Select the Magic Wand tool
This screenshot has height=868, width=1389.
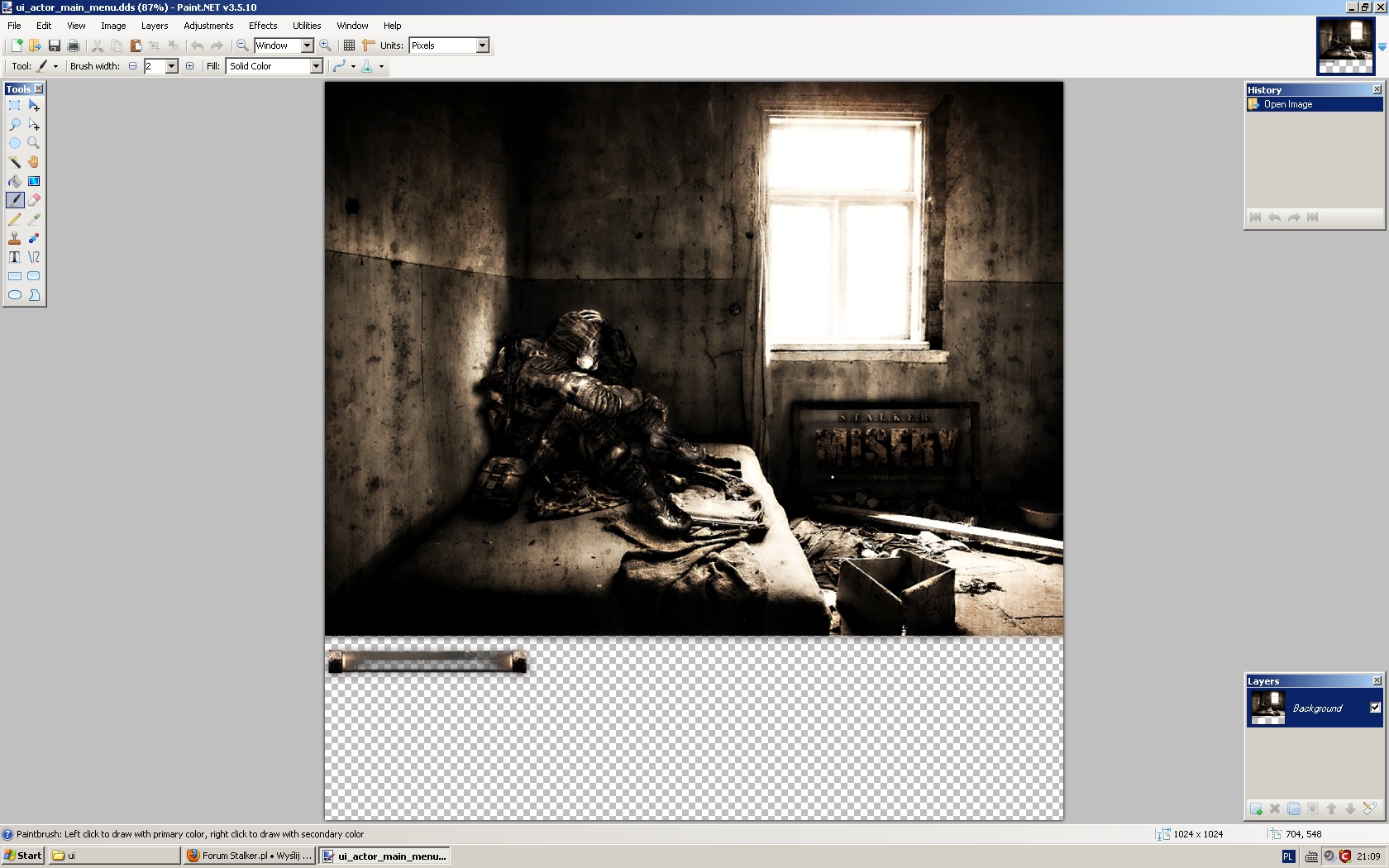(x=15, y=162)
